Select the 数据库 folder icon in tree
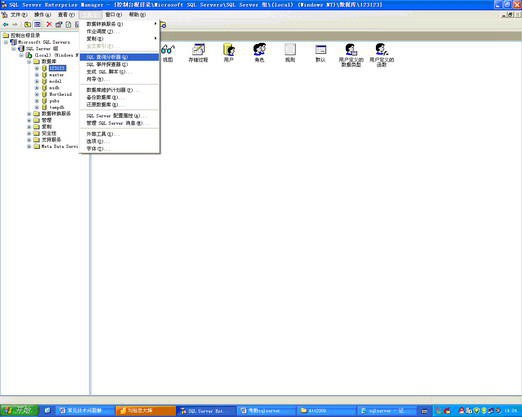The width and height of the screenshot is (522, 417). (37, 62)
